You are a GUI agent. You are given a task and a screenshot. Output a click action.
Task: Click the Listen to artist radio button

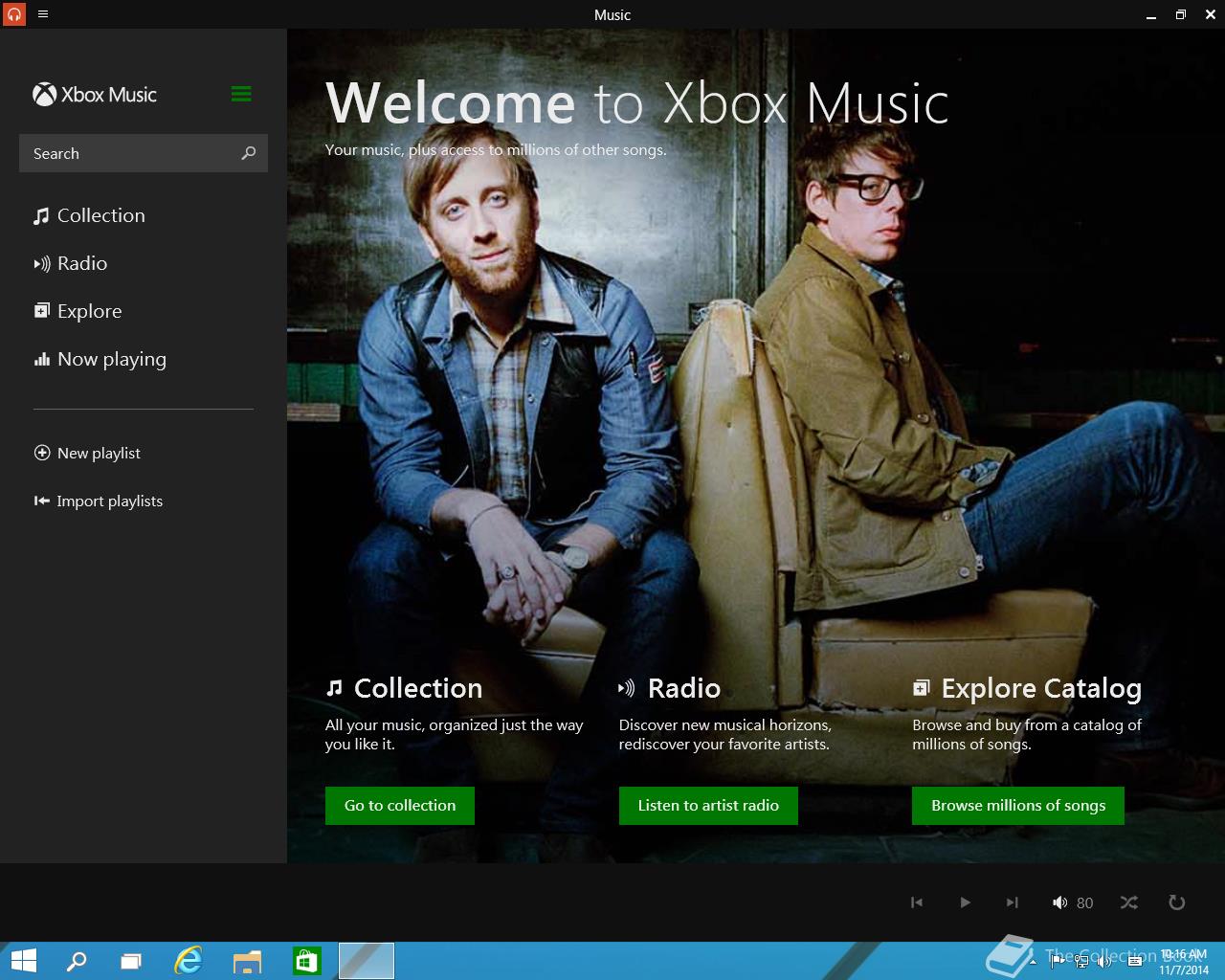click(x=708, y=806)
